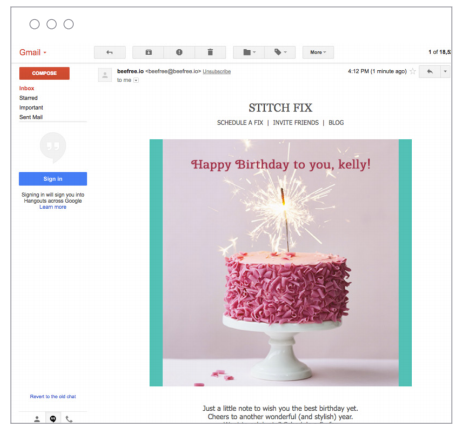Select the Hangouts conversations icon at the bottom
Image resolution: width=469 pixels, height=431 pixels.
coord(53,419)
